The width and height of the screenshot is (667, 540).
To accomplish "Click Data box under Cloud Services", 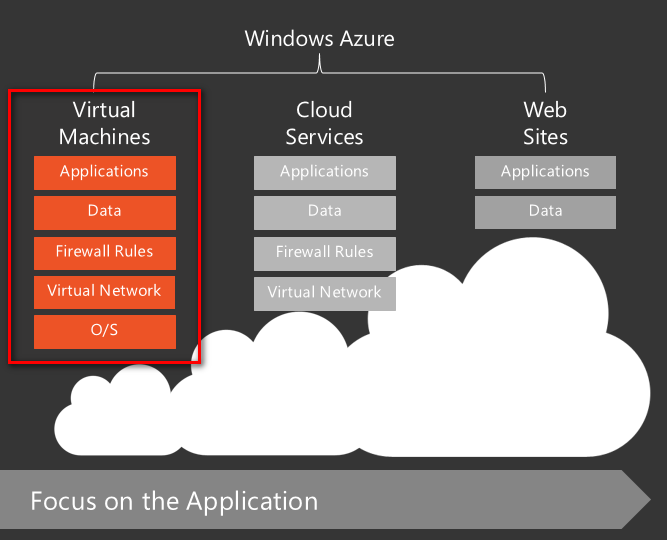I will (325, 212).
